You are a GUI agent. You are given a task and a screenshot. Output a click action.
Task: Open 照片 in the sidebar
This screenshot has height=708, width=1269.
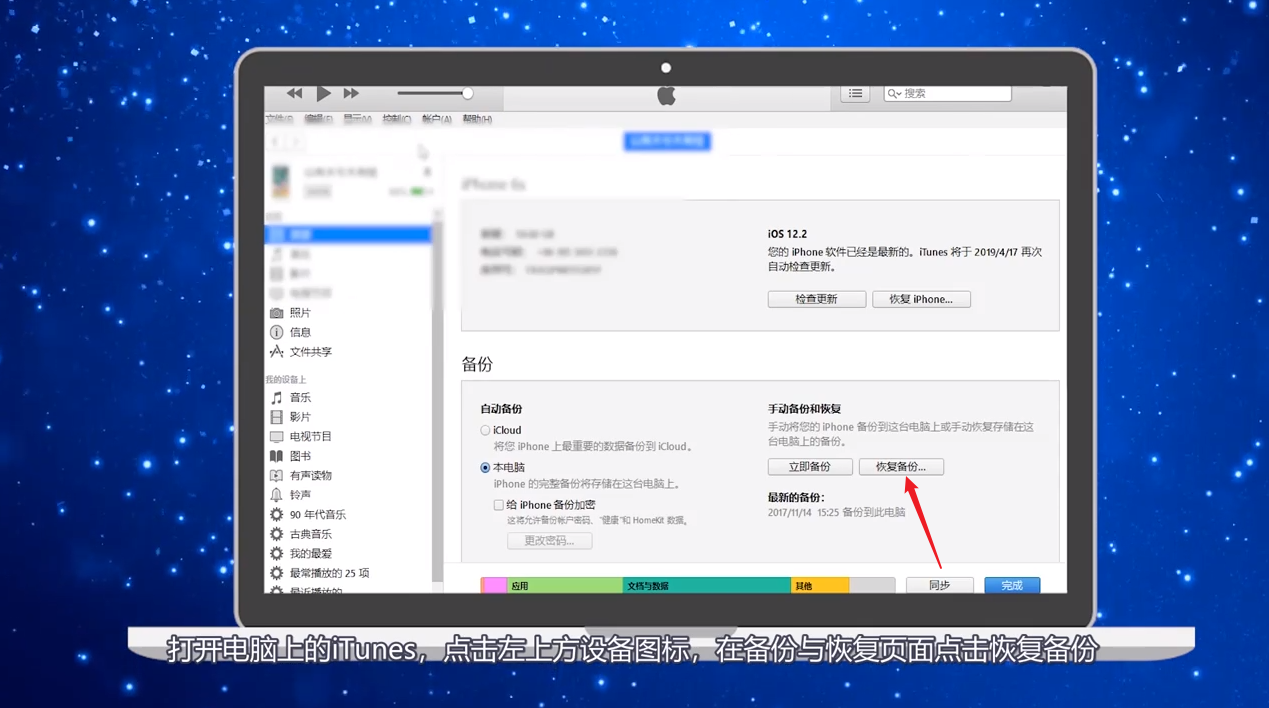tap(300, 313)
